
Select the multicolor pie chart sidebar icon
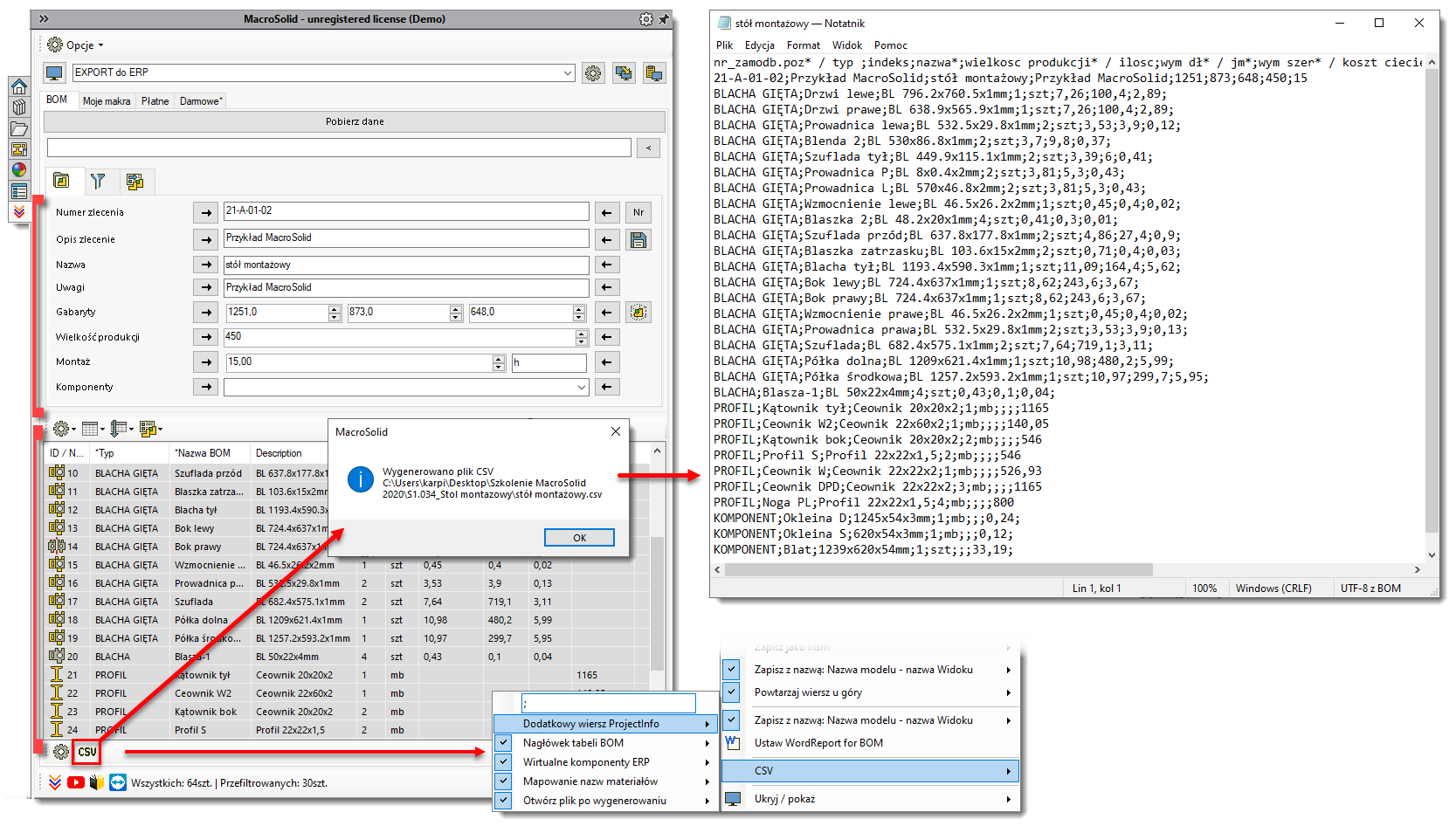point(18,170)
